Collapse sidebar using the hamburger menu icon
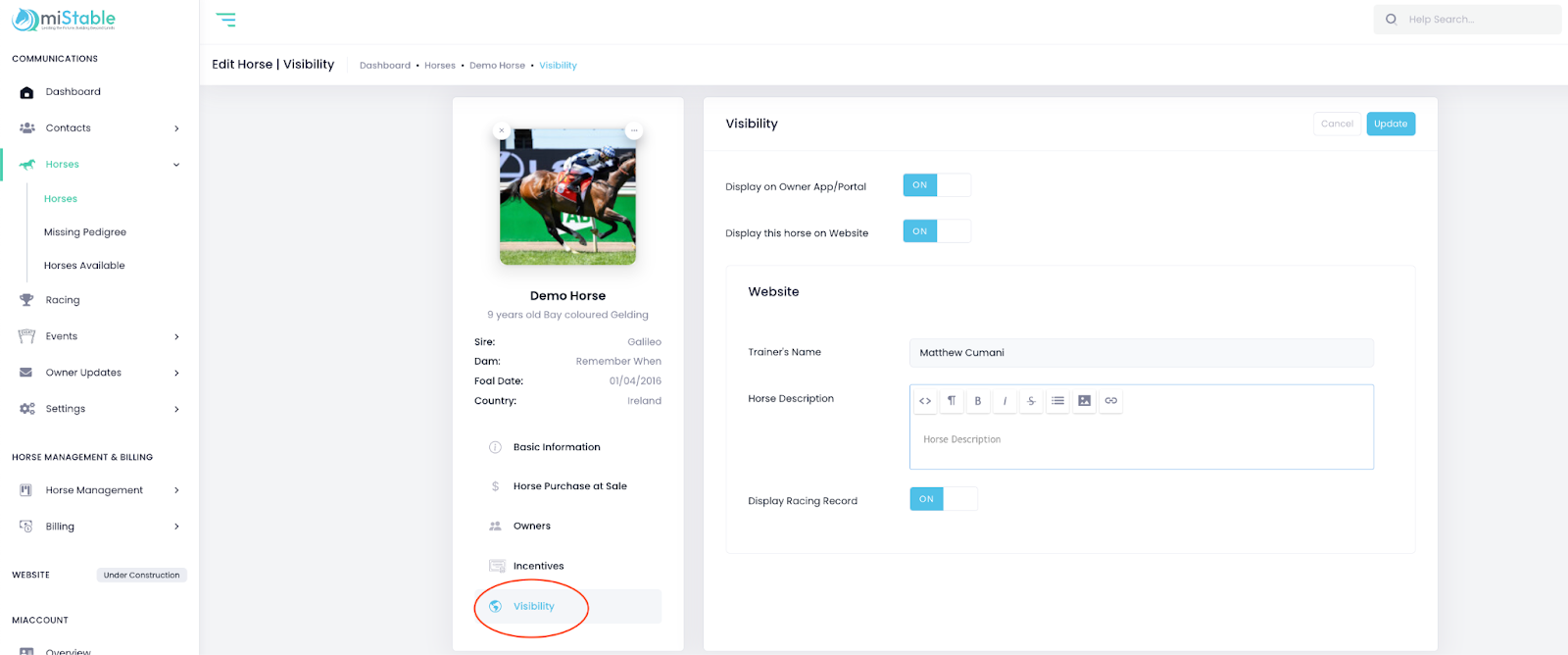The width and height of the screenshot is (1568, 655). click(225, 20)
